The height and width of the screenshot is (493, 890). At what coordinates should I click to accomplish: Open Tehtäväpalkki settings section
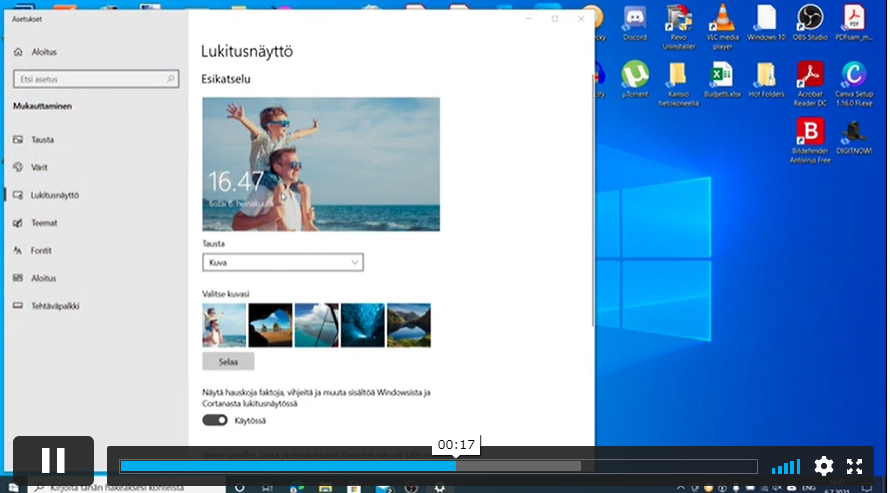[x=54, y=306]
